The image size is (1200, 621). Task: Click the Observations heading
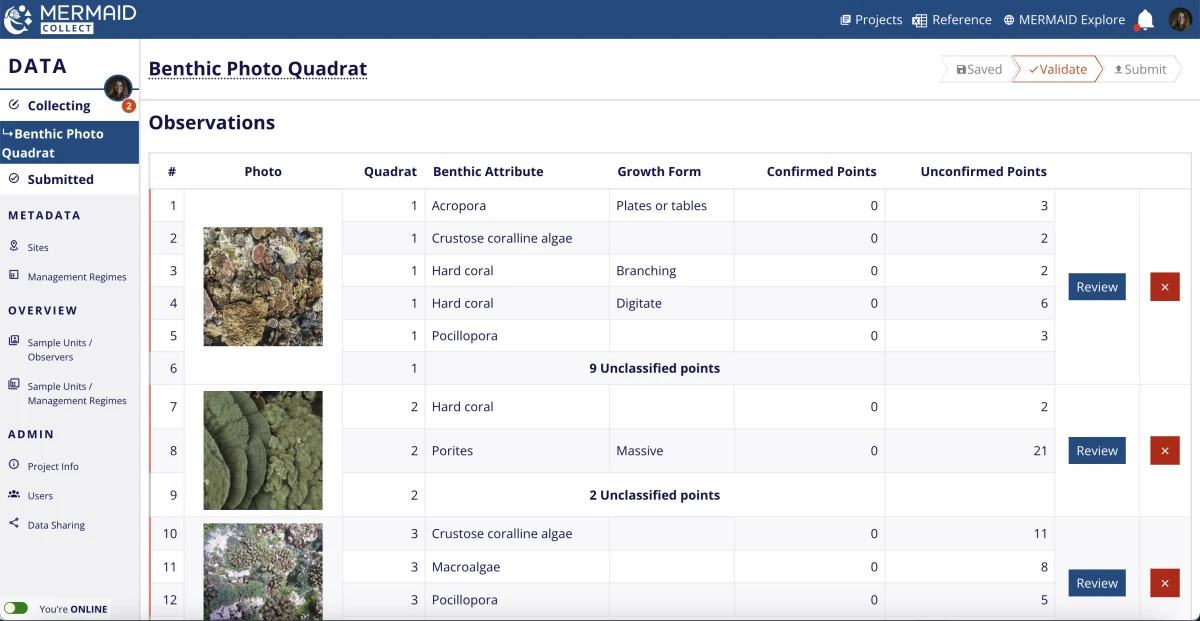tap(212, 123)
